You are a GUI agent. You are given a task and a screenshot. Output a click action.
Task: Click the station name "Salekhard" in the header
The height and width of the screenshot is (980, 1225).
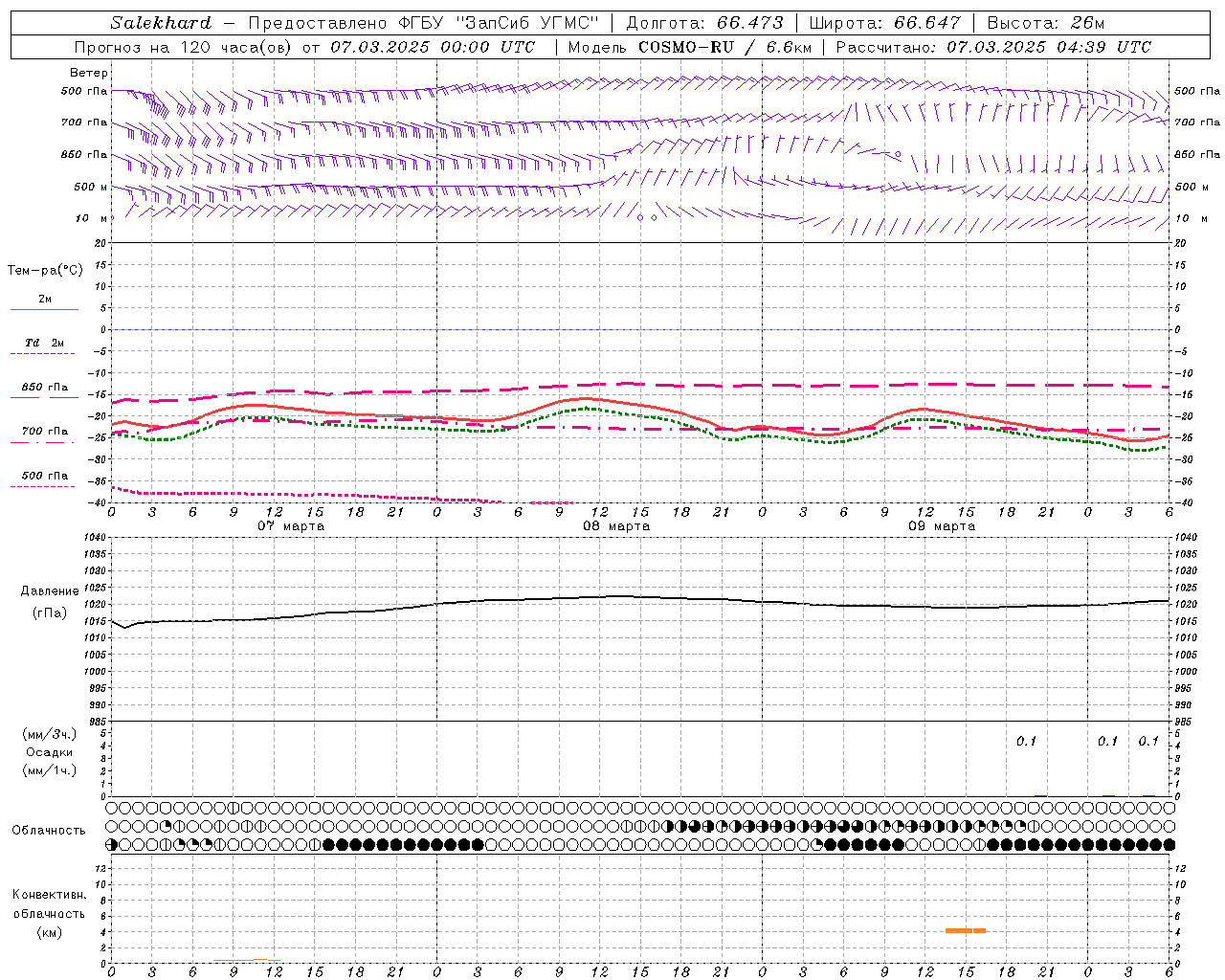point(161,23)
